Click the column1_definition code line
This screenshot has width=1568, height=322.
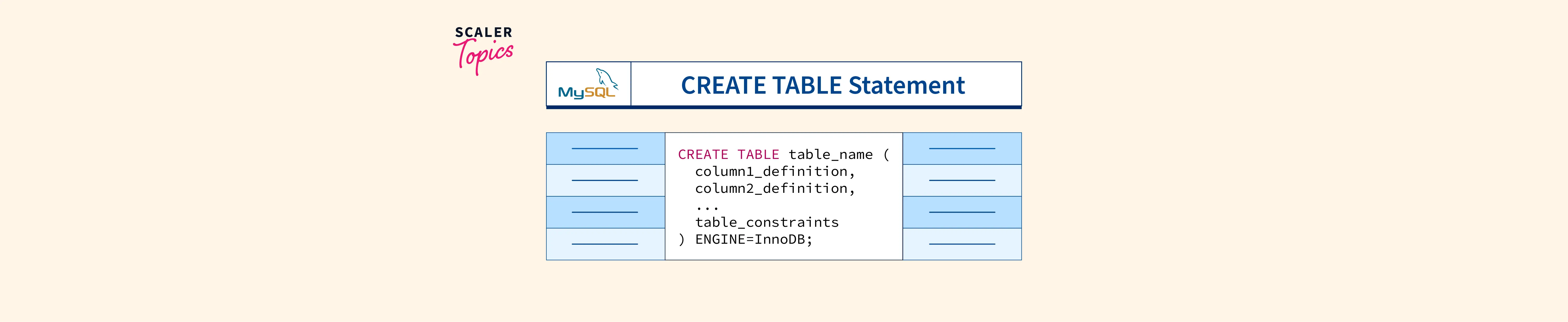774,171
